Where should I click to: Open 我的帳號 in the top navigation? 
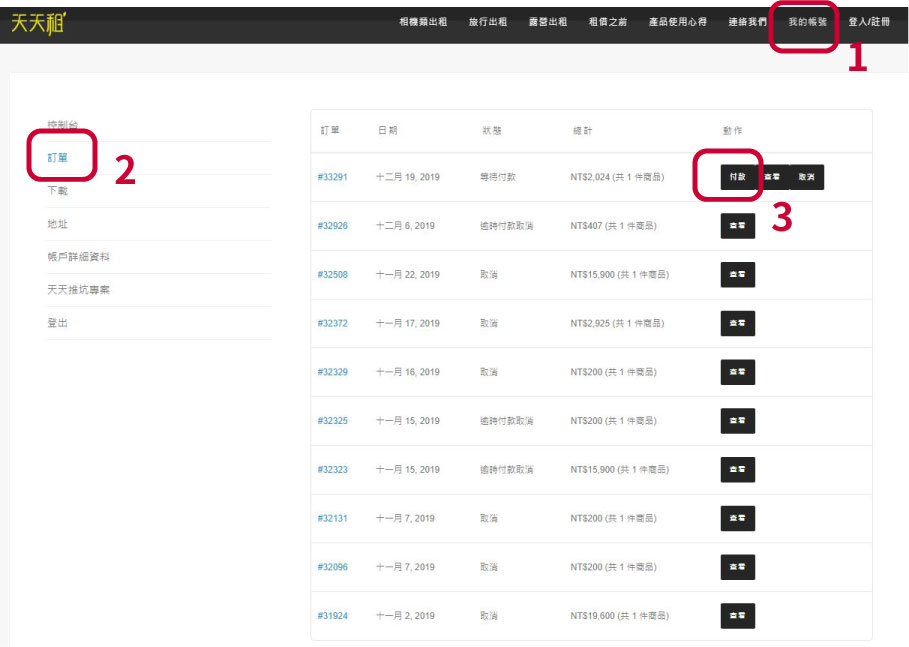(808, 22)
